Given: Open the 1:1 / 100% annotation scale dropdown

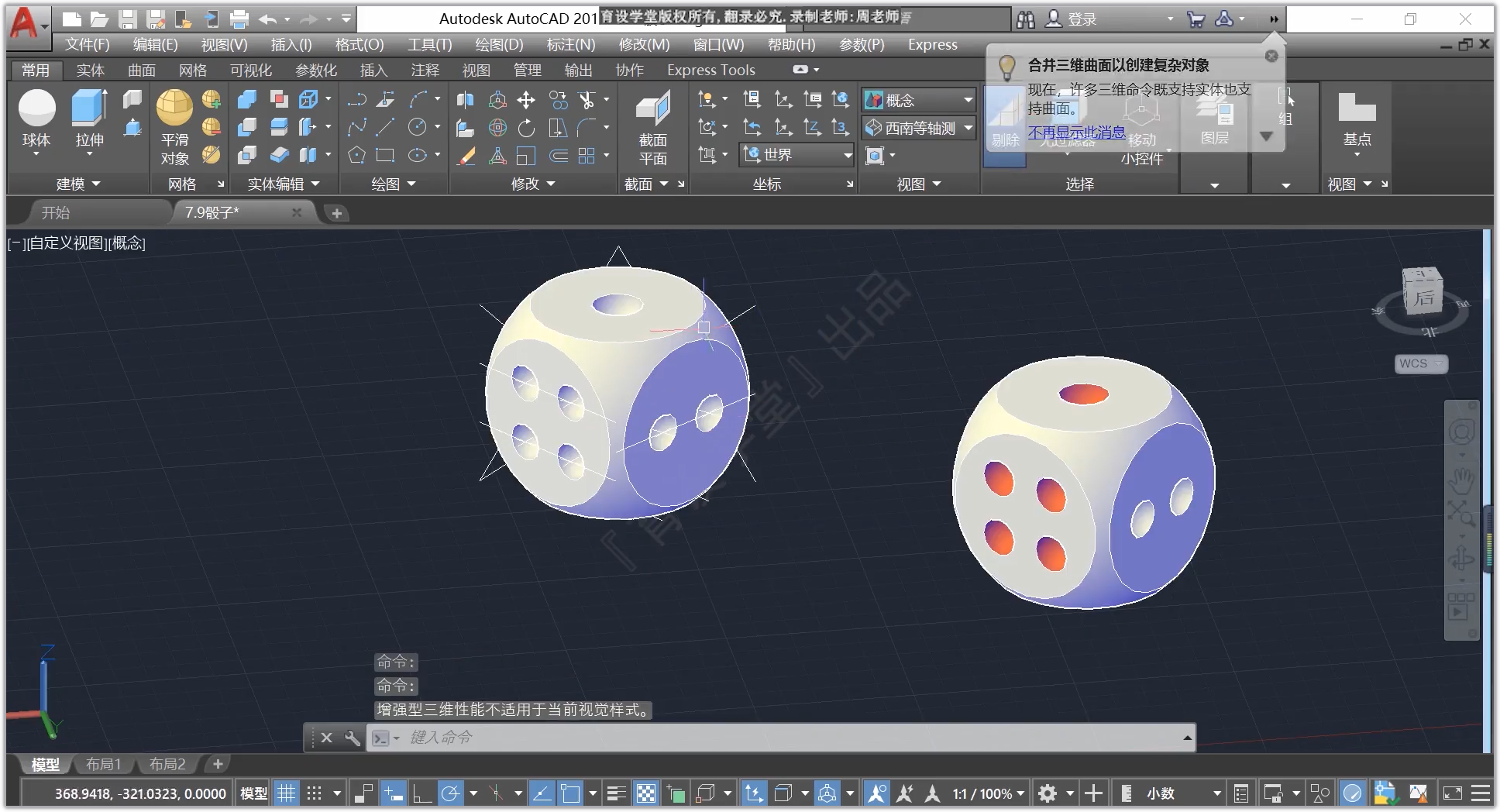Looking at the screenshot, I should [989, 793].
